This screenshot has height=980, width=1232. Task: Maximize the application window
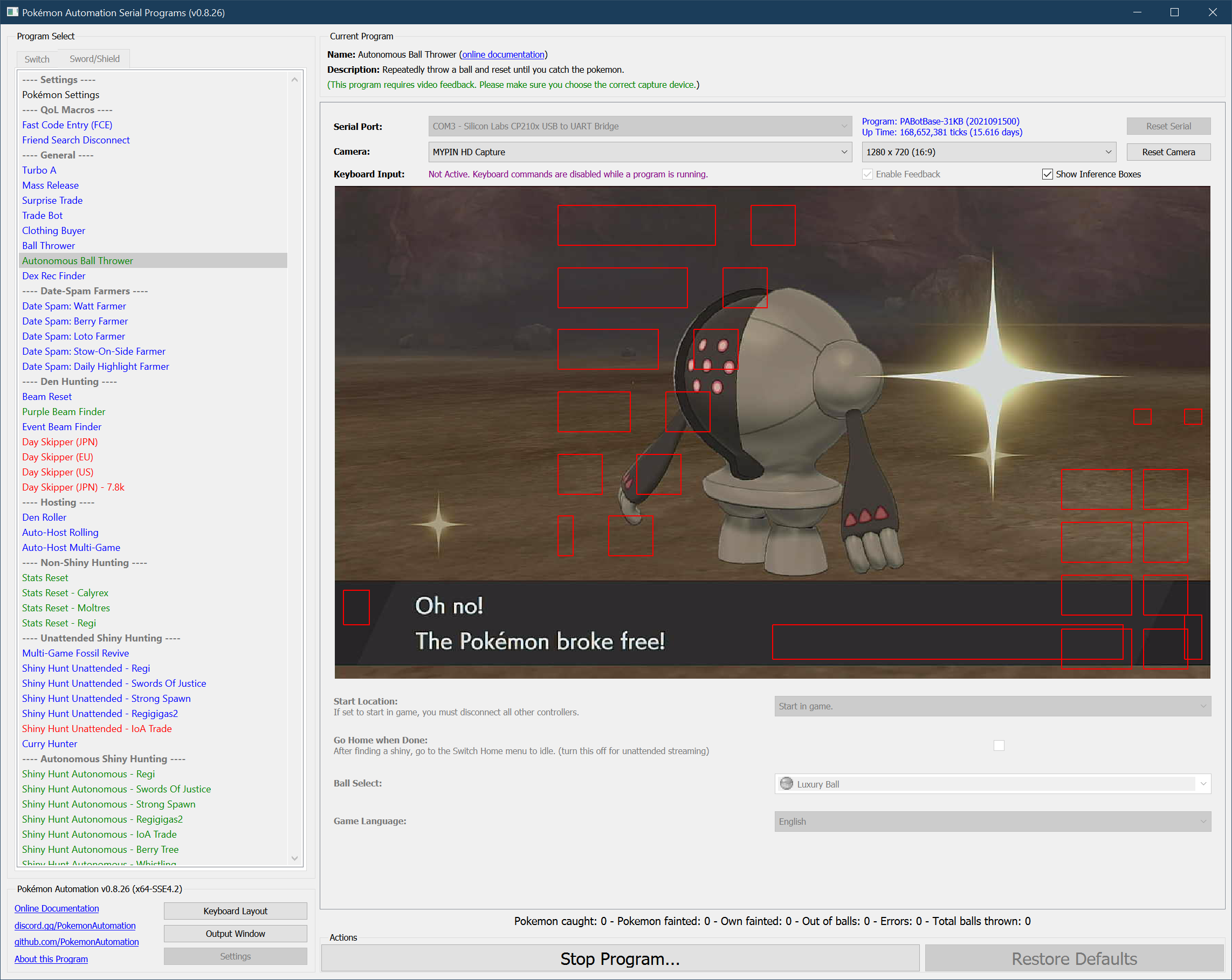coord(1174,12)
